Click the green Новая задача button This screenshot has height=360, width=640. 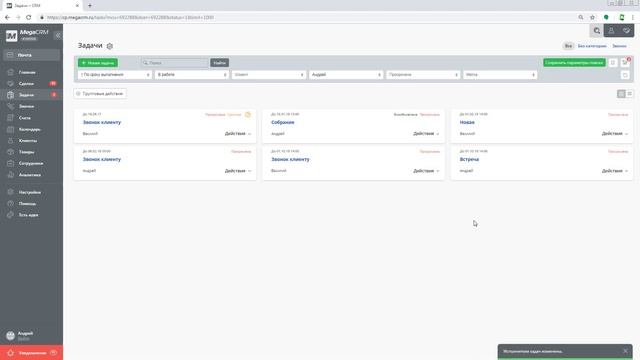pos(98,63)
